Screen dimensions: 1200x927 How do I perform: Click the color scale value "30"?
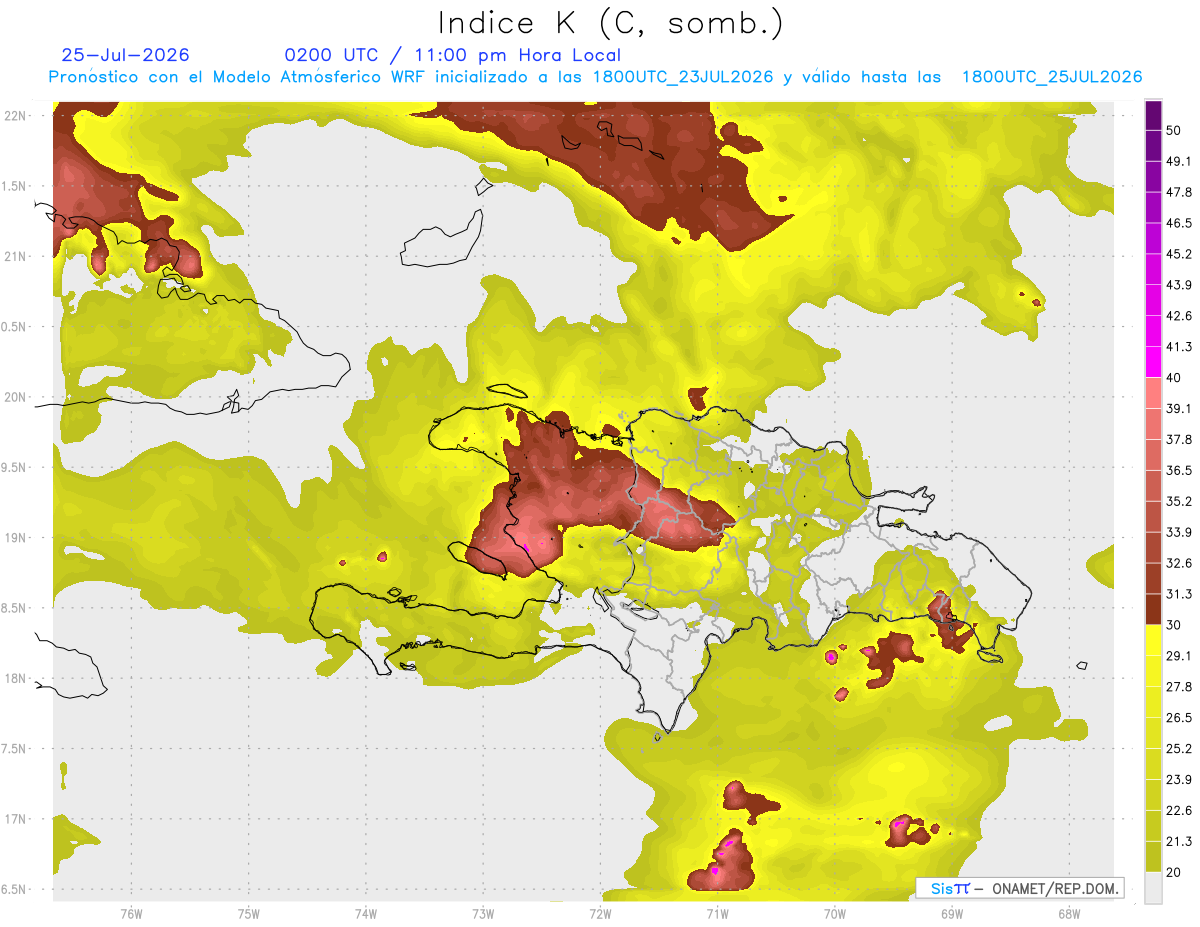coord(1174,625)
